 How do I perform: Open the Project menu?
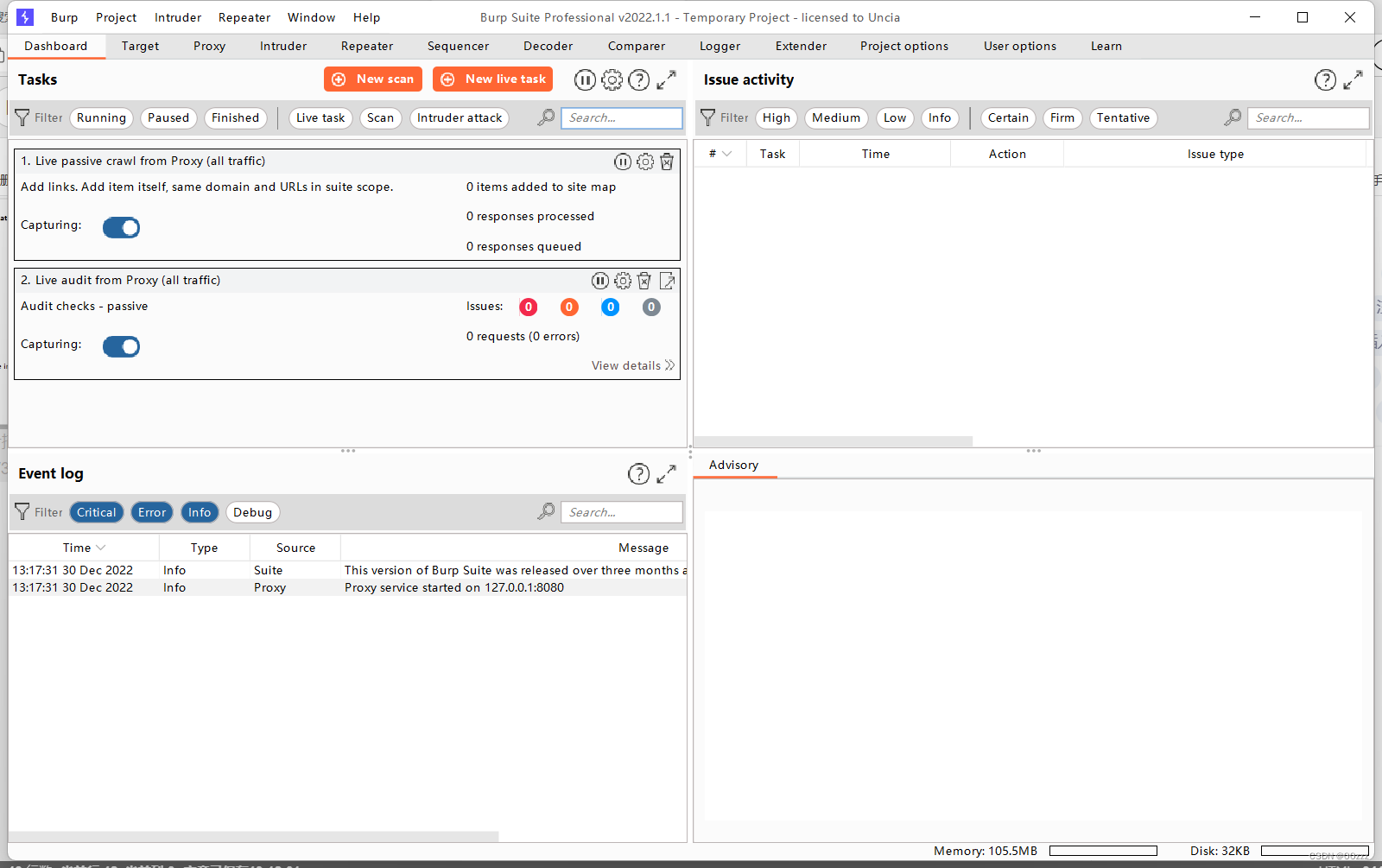[116, 17]
